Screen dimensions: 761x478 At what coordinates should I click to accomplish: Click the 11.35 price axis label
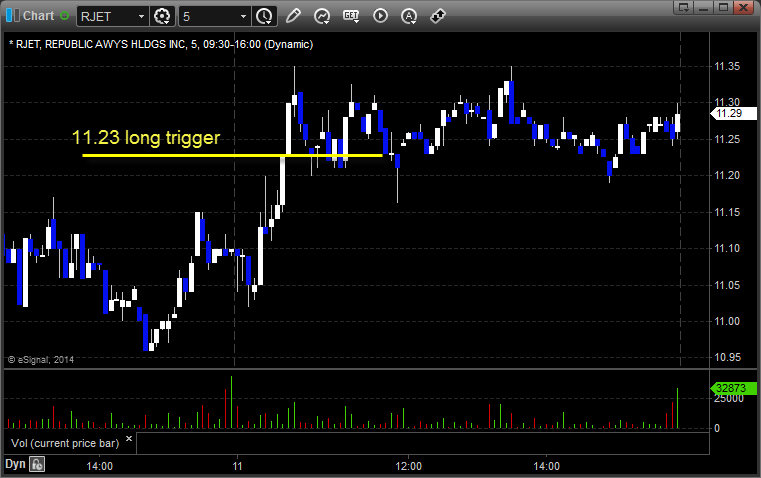(x=727, y=66)
